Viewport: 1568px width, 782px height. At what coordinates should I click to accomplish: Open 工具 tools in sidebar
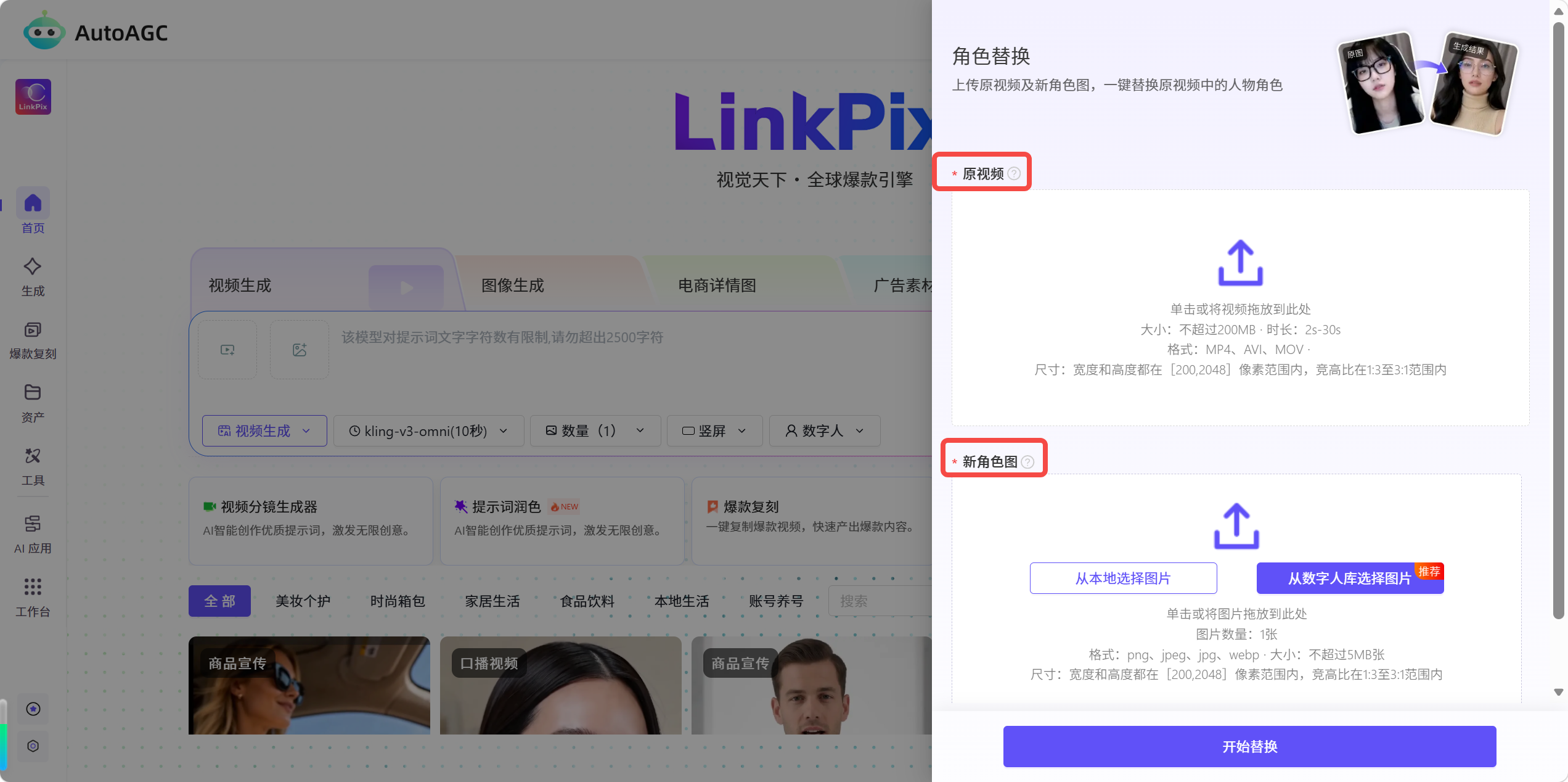click(33, 467)
